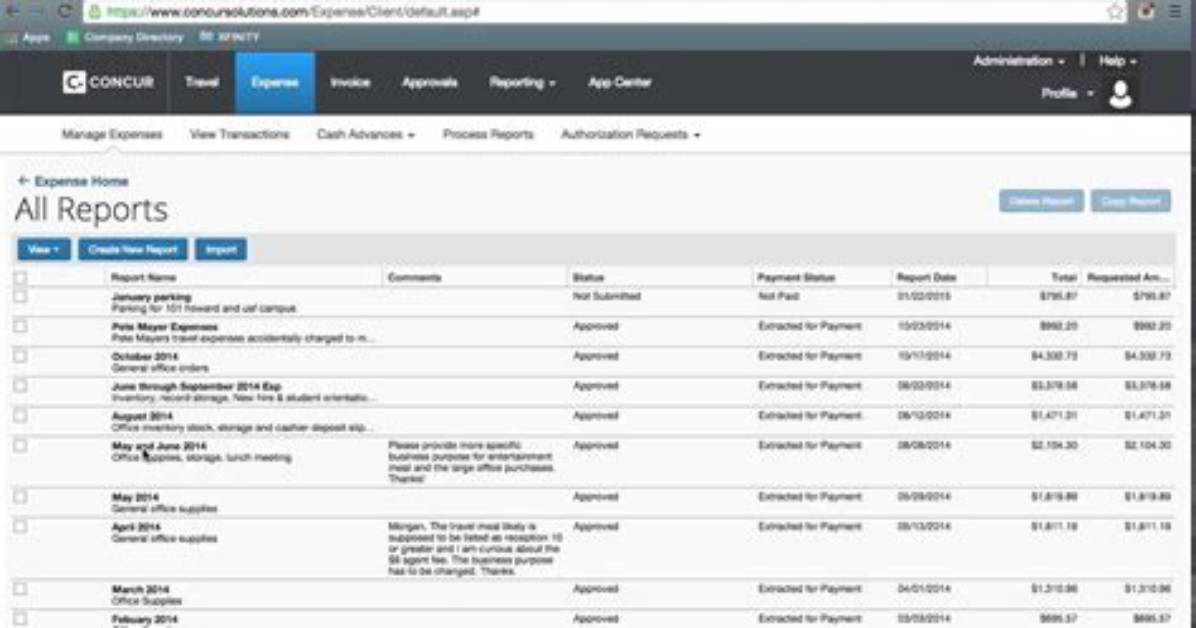Expand the Cash Advances submenu
Viewport: 1196px width, 628px height.
(x=365, y=134)
